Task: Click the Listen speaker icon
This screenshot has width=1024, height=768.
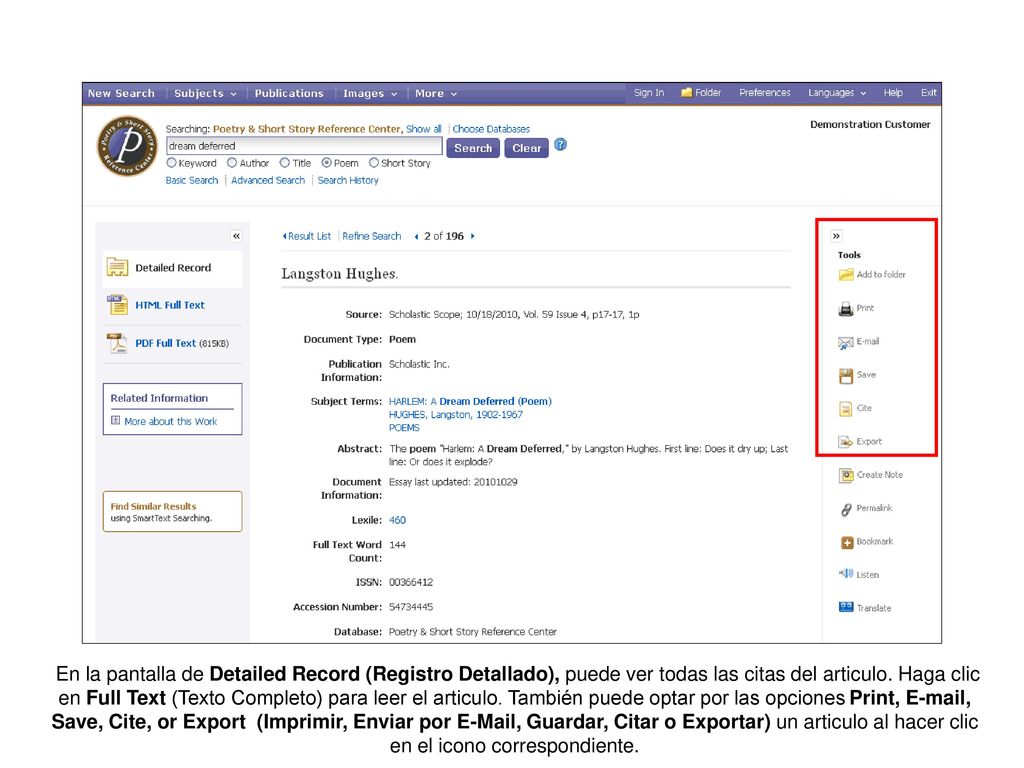Action: tap(846, 574)
